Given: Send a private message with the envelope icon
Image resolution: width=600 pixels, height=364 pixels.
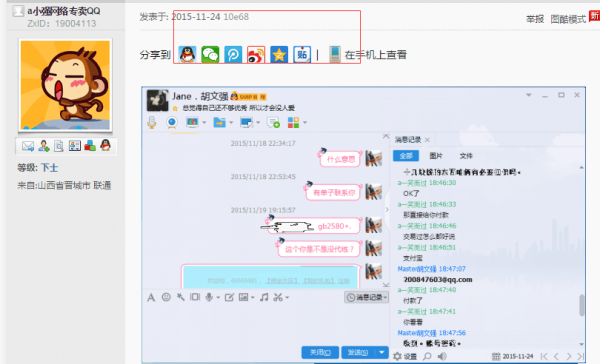Looking at the screenshot, I should point(28,146).
